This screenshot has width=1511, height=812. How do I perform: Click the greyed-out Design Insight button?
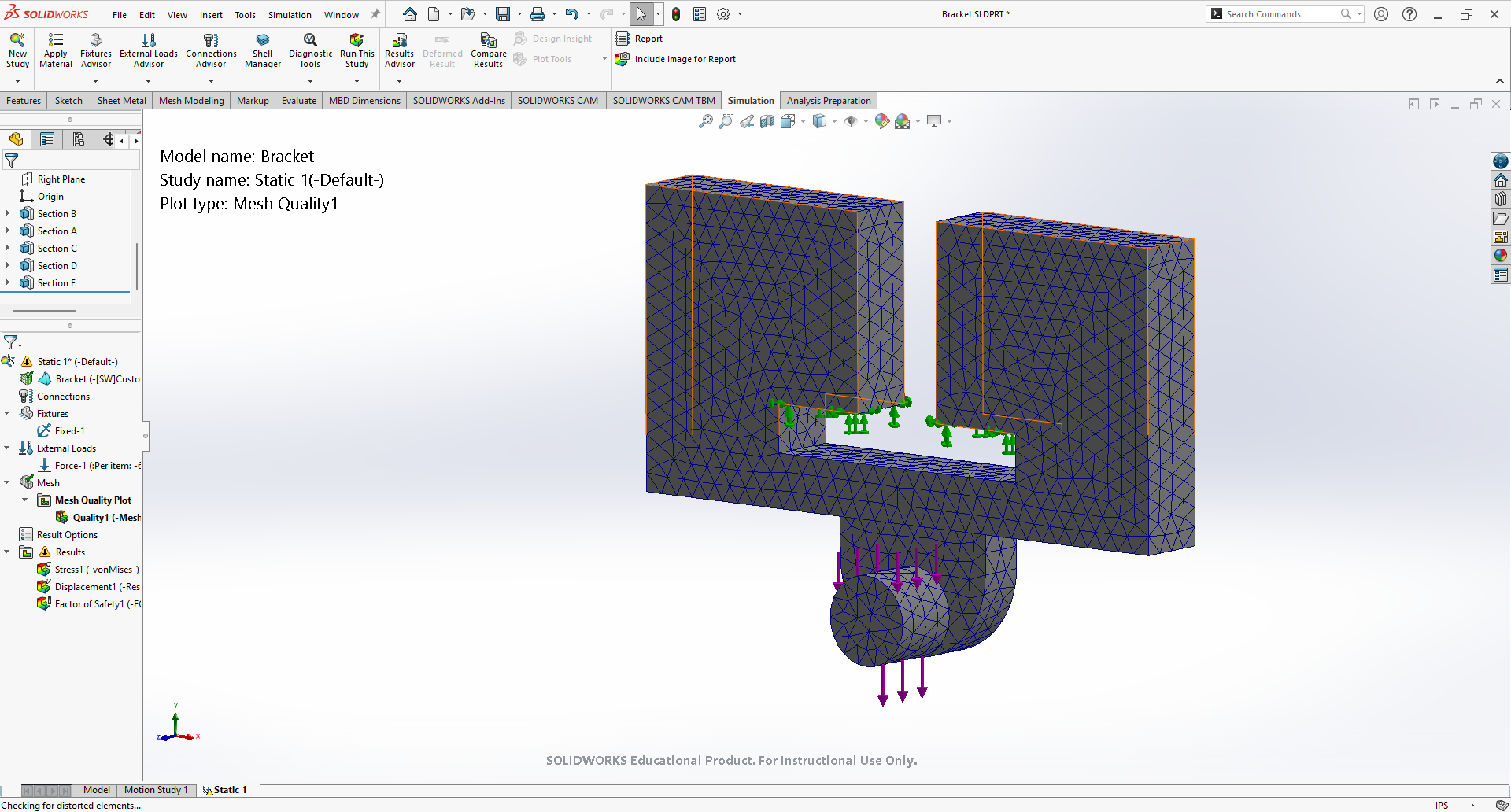click(553, 39)
